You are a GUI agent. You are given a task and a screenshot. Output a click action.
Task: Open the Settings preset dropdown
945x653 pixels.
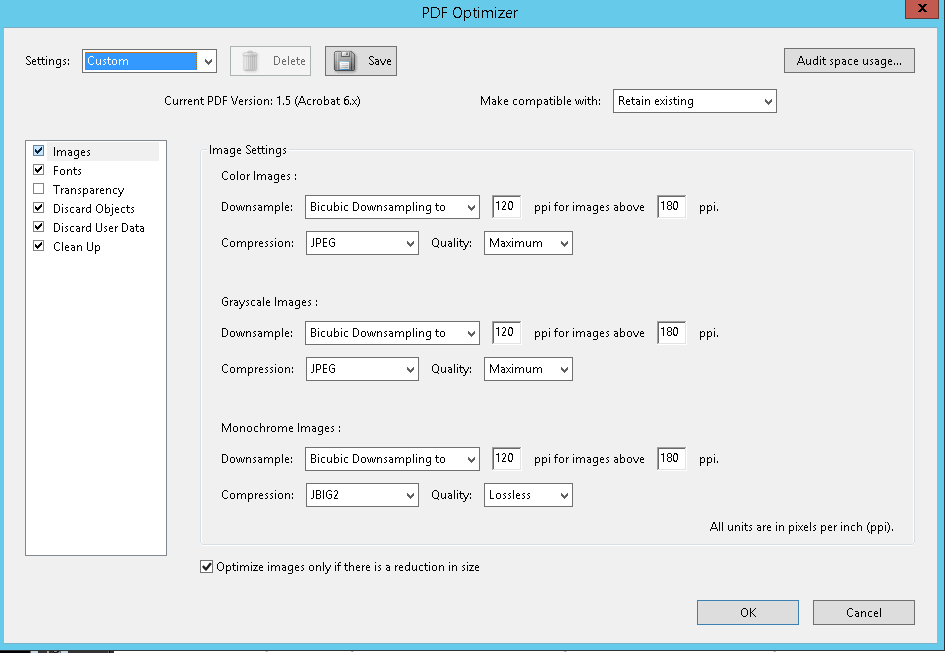point(208,61)
